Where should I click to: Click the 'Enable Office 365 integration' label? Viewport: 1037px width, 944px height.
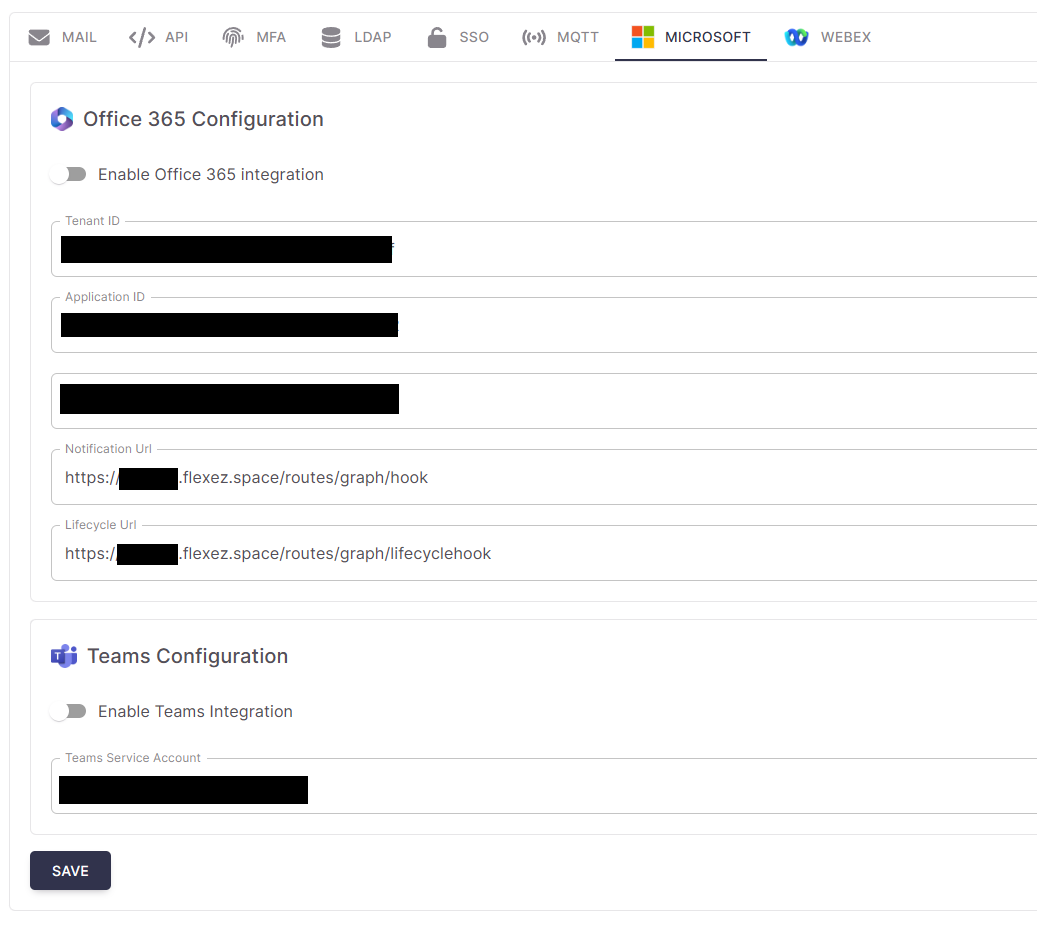[x=211, y=175]
